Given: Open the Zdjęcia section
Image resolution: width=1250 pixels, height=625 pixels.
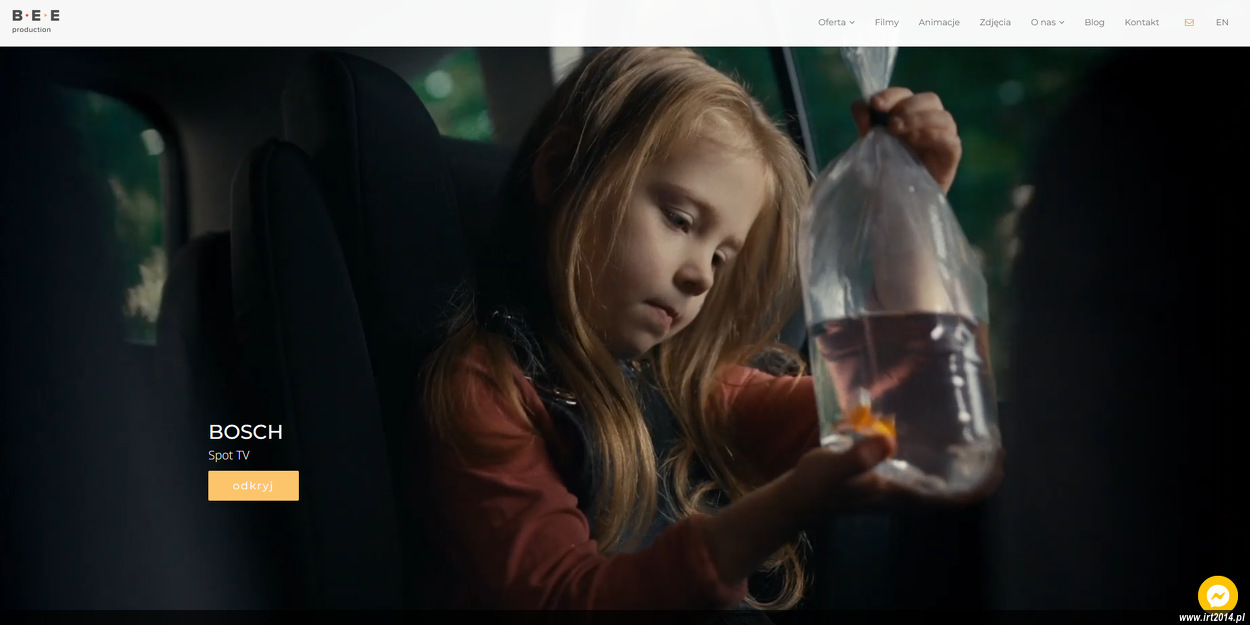Looking at the screenshot, I should [x=995, y=22].
